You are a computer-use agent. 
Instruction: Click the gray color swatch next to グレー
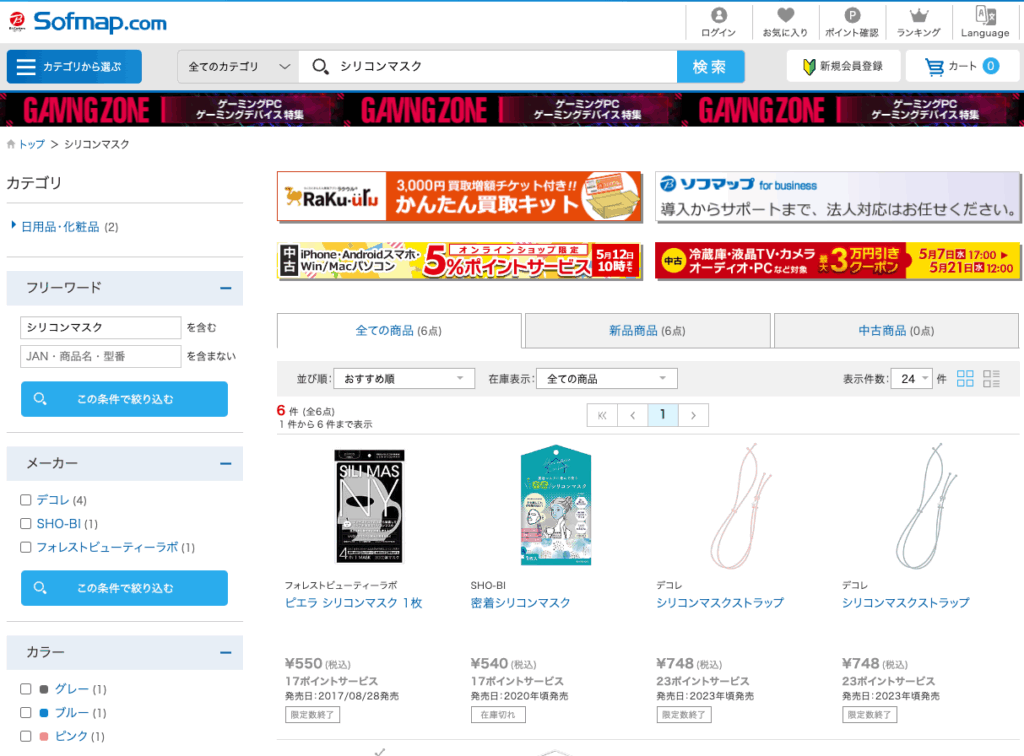coord(44,689)
